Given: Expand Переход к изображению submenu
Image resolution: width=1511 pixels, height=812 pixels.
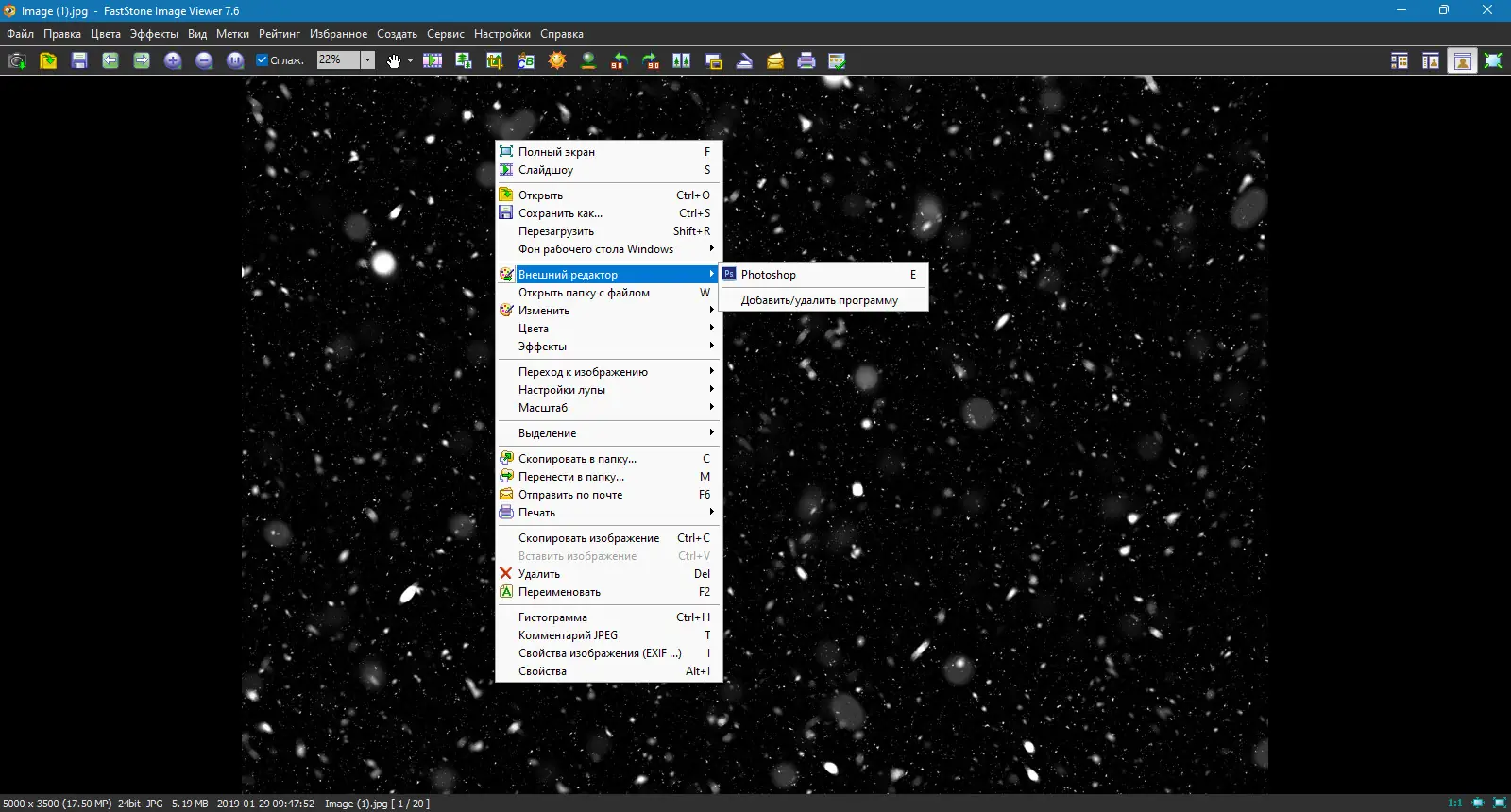Looking at the screenshot, I should point(608,372).
